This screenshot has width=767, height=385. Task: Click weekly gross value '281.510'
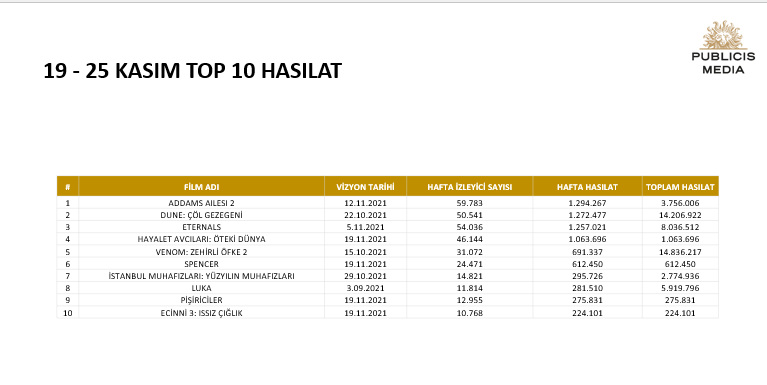587,288
